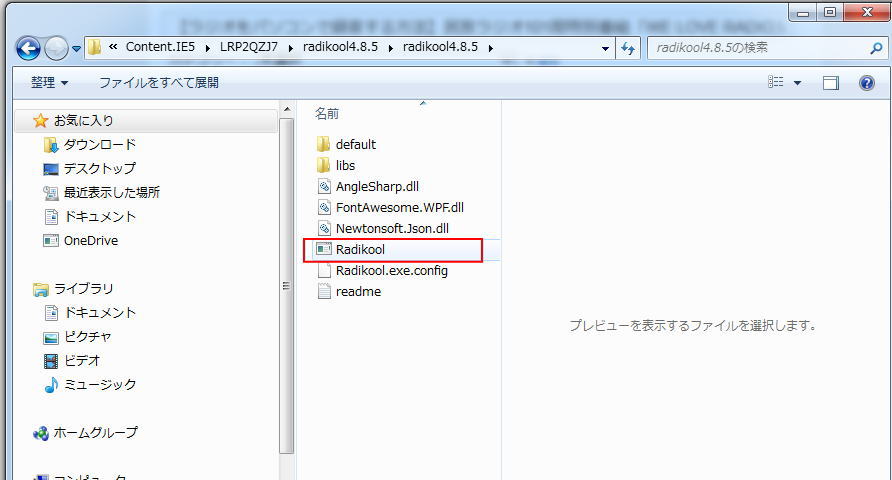Refresh the folder view
Image resolution: width=892 pixels, height=480 pixels.
point(628,48)
